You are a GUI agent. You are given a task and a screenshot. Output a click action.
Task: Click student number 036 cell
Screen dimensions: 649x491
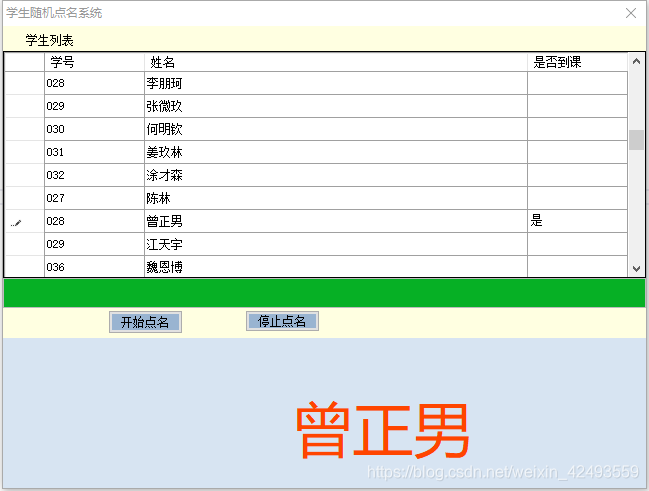pyautogui.click(x=94, y=267)
